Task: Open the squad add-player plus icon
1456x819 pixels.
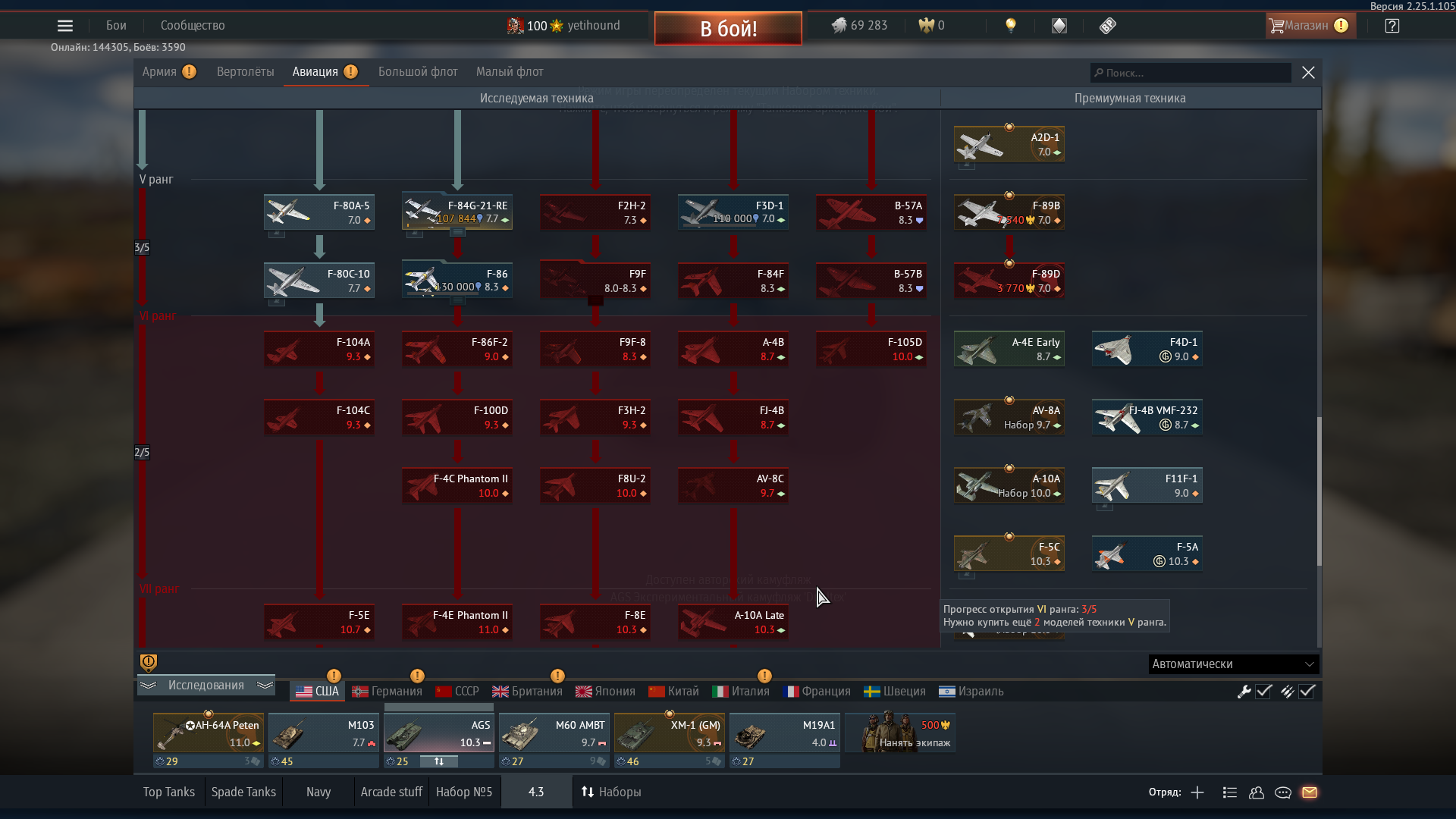Action: (1197, 792)
